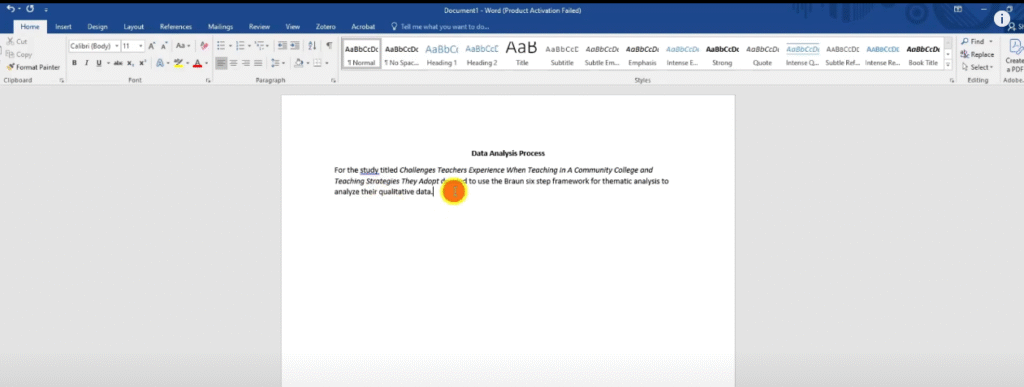The height and width of the screenshot is (387, 1024).
Task: Apply the Intense Quote style
Action: 803,54
